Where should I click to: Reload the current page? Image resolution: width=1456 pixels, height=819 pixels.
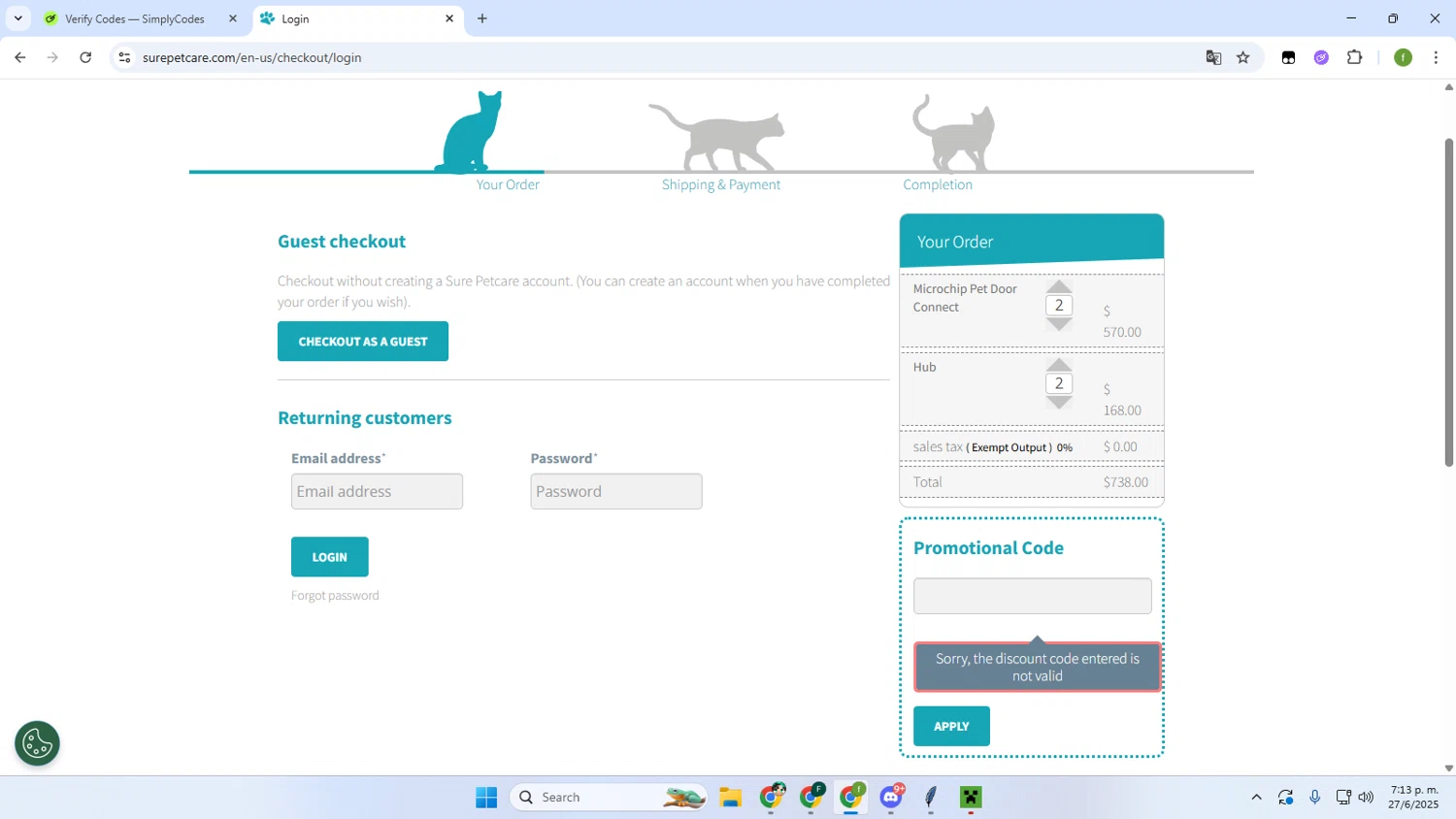pyautogui.click(x=85, y=57)
